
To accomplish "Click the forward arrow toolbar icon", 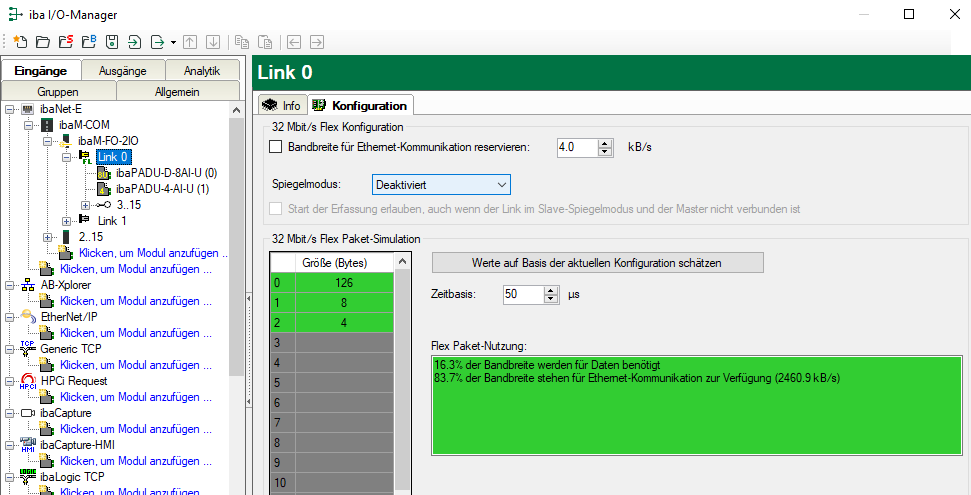I will 316,42.
